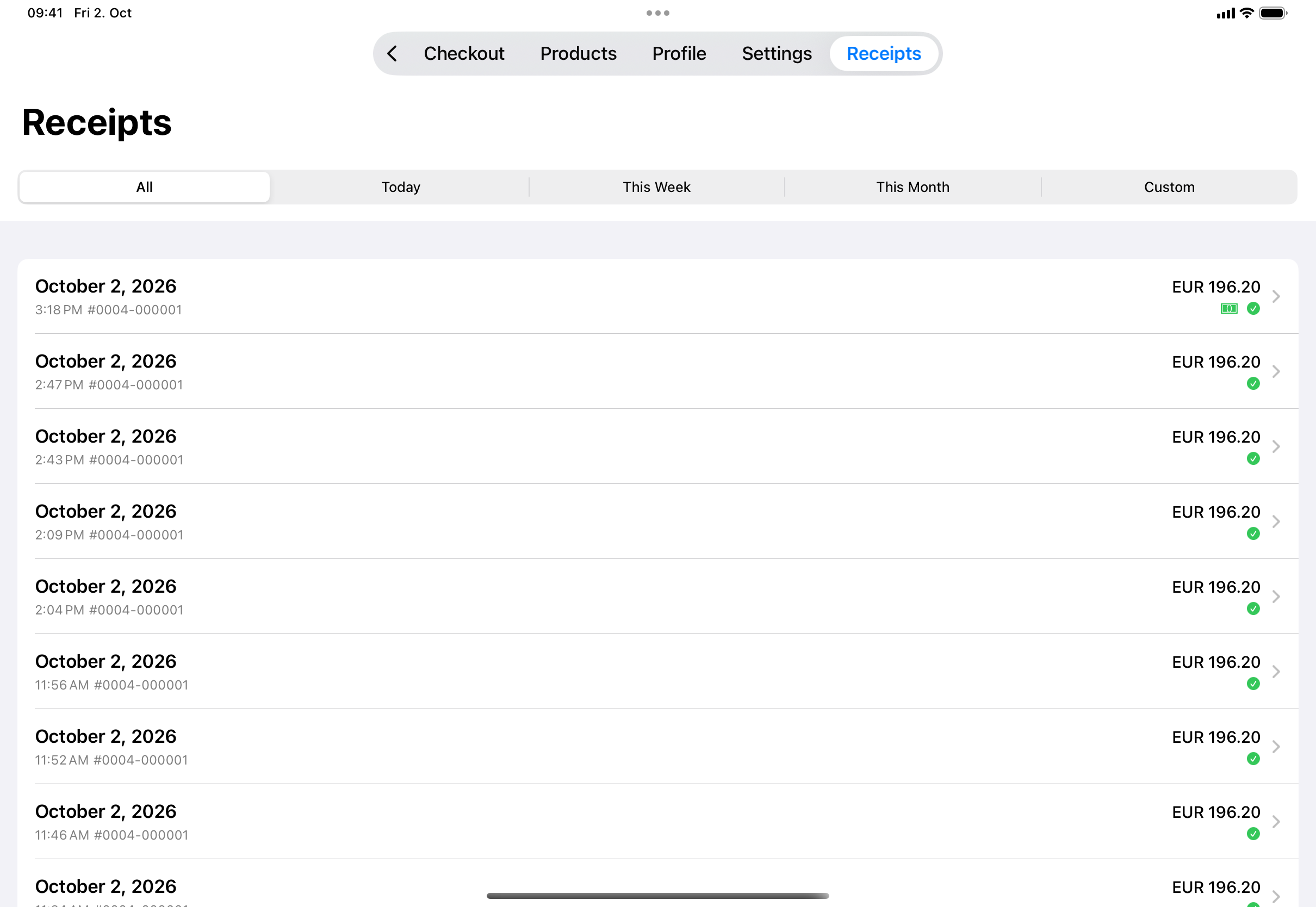Tap green checkmark on 11:52 AM receipt
The image size is (1316, 907).
(1253, 759)
